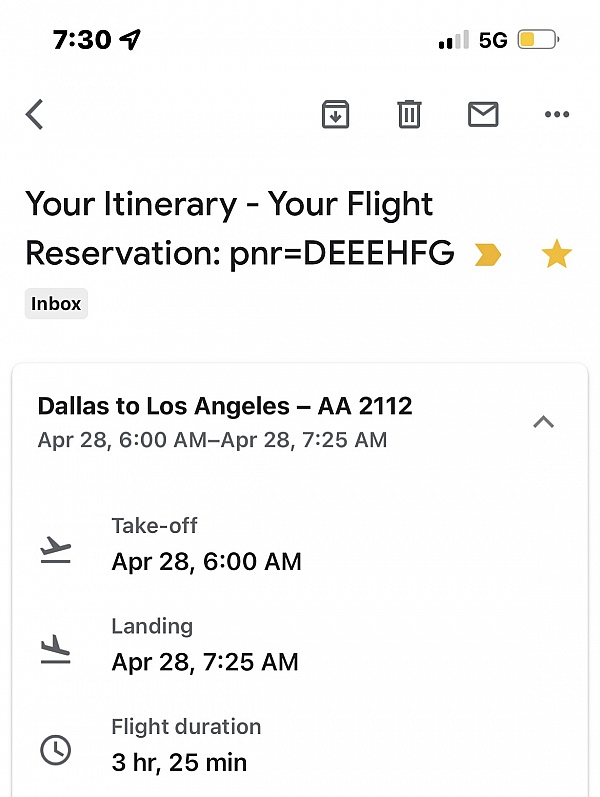Tap the Landing Apr 28, 7:25 AM entry

[x=204, y=645]
